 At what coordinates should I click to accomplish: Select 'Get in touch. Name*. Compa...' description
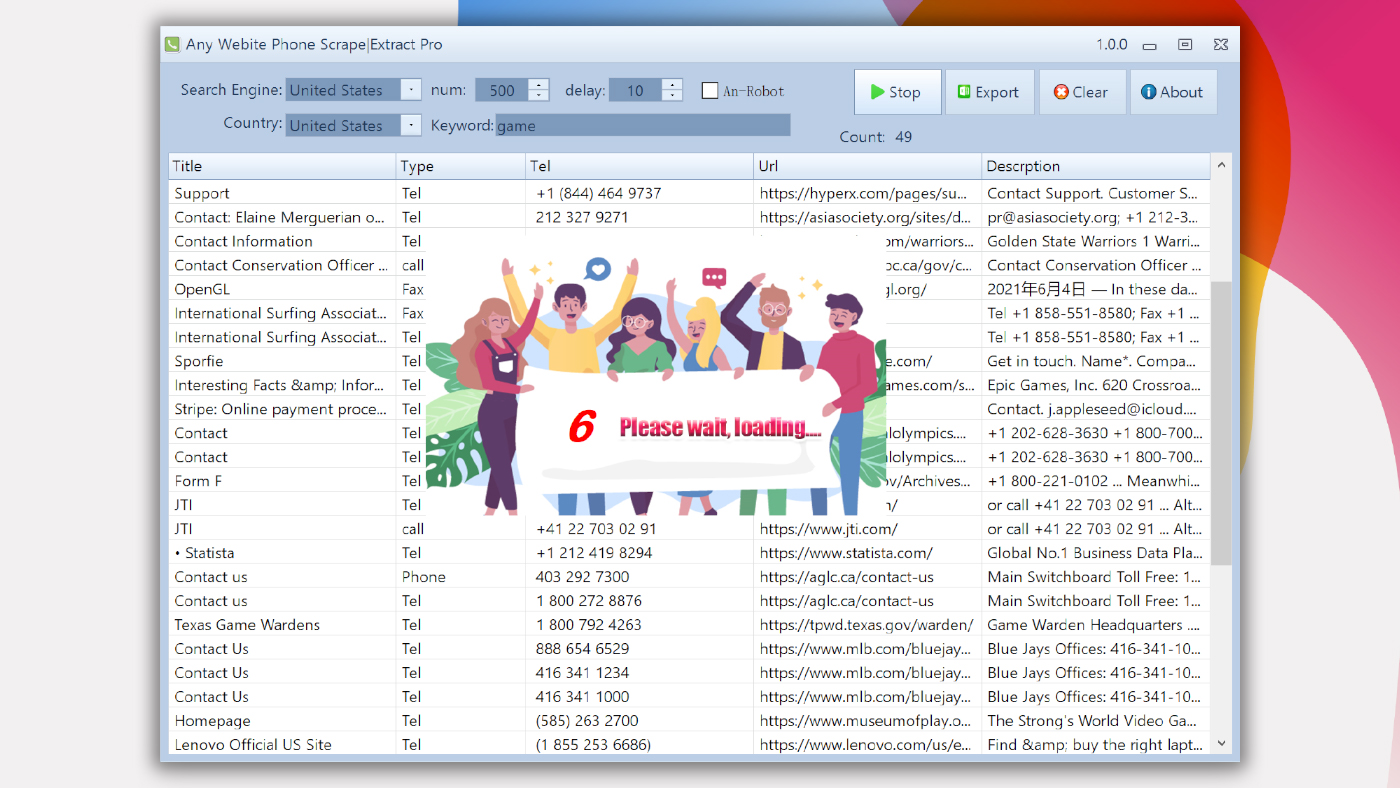[x=1096, y=361]
